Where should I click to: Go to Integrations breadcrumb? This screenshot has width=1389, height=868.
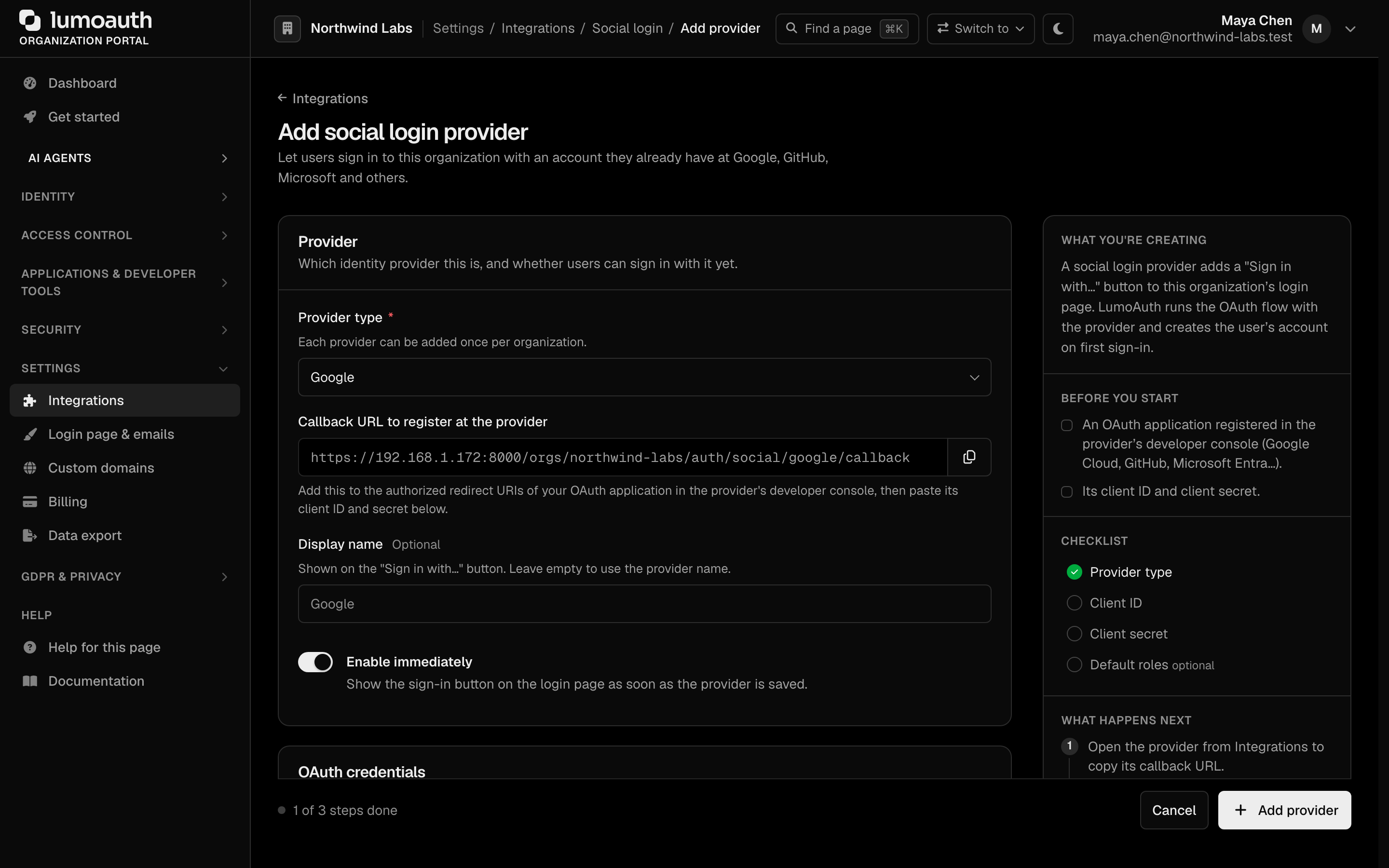(538, 28)
